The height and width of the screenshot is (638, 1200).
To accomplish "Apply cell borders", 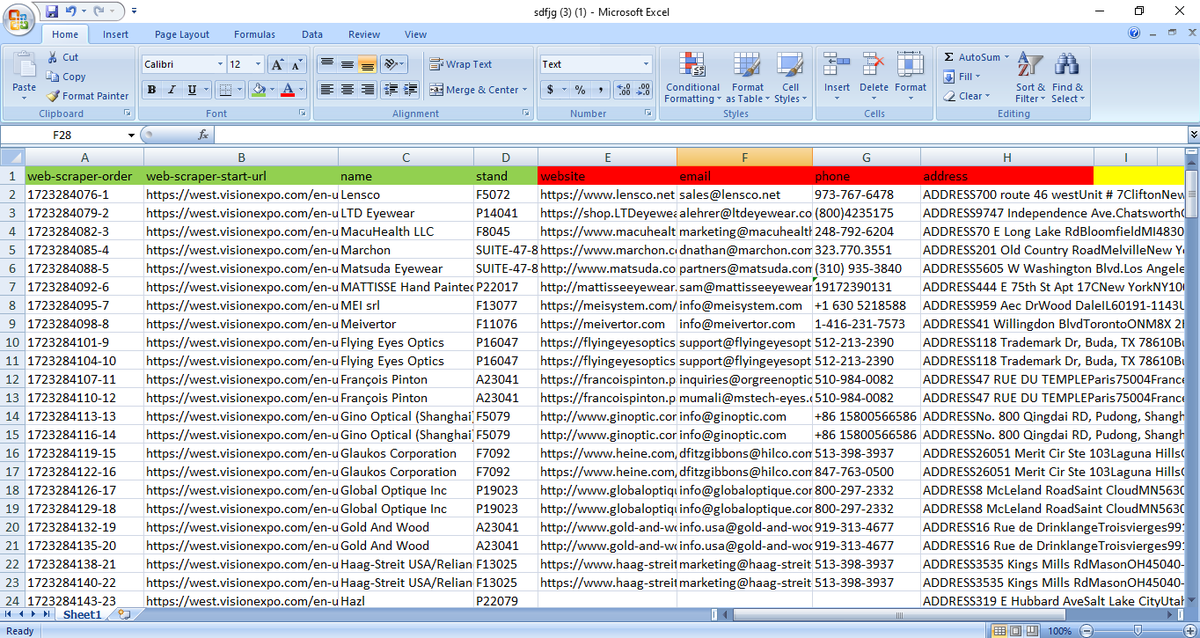I will coord(225,90).
